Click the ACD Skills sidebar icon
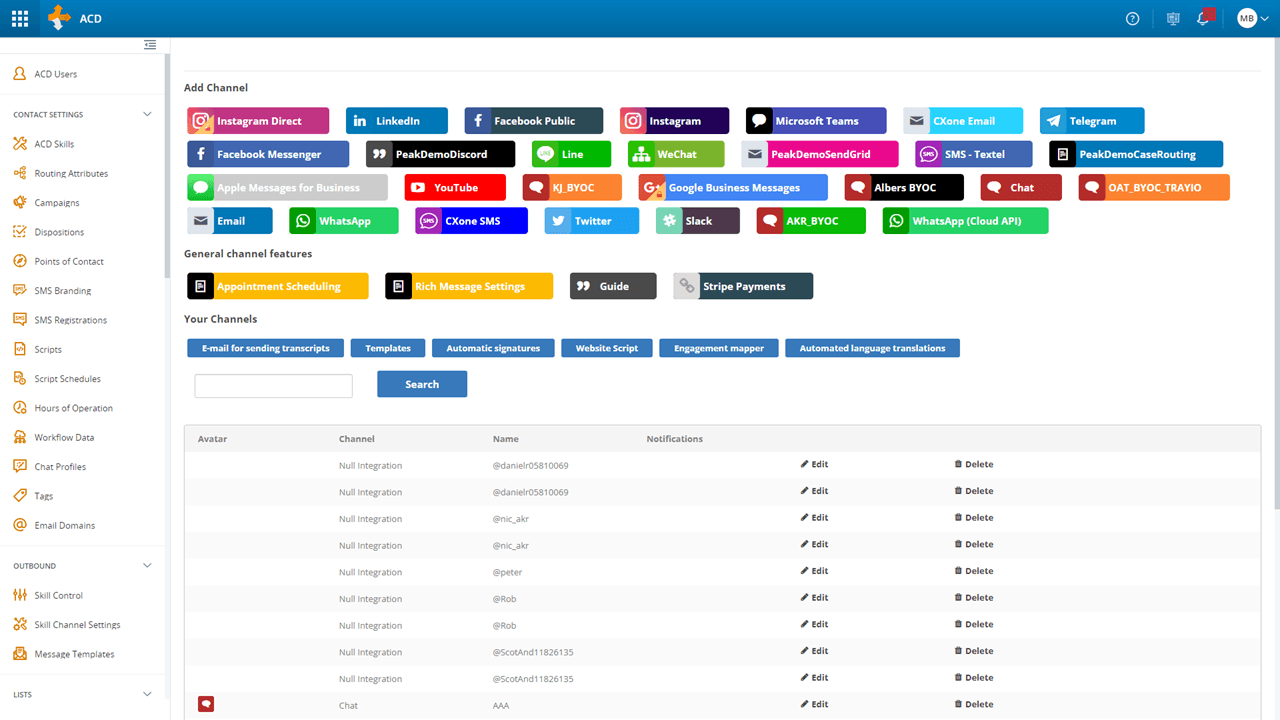The image size is (1280, 720). (19, 144)
